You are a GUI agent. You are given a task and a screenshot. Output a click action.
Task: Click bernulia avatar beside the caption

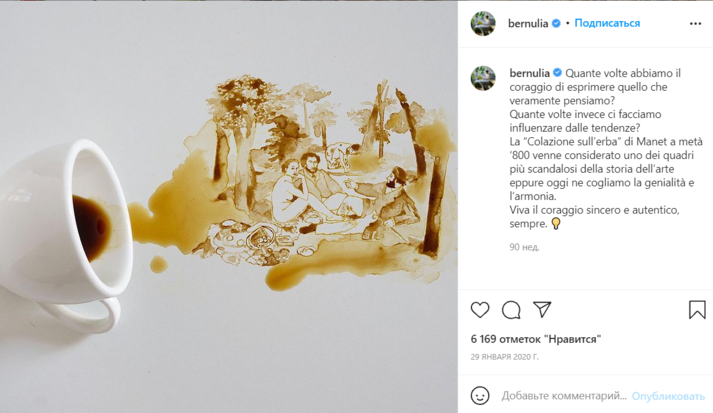pyautogui.click(x=483, y=78)
